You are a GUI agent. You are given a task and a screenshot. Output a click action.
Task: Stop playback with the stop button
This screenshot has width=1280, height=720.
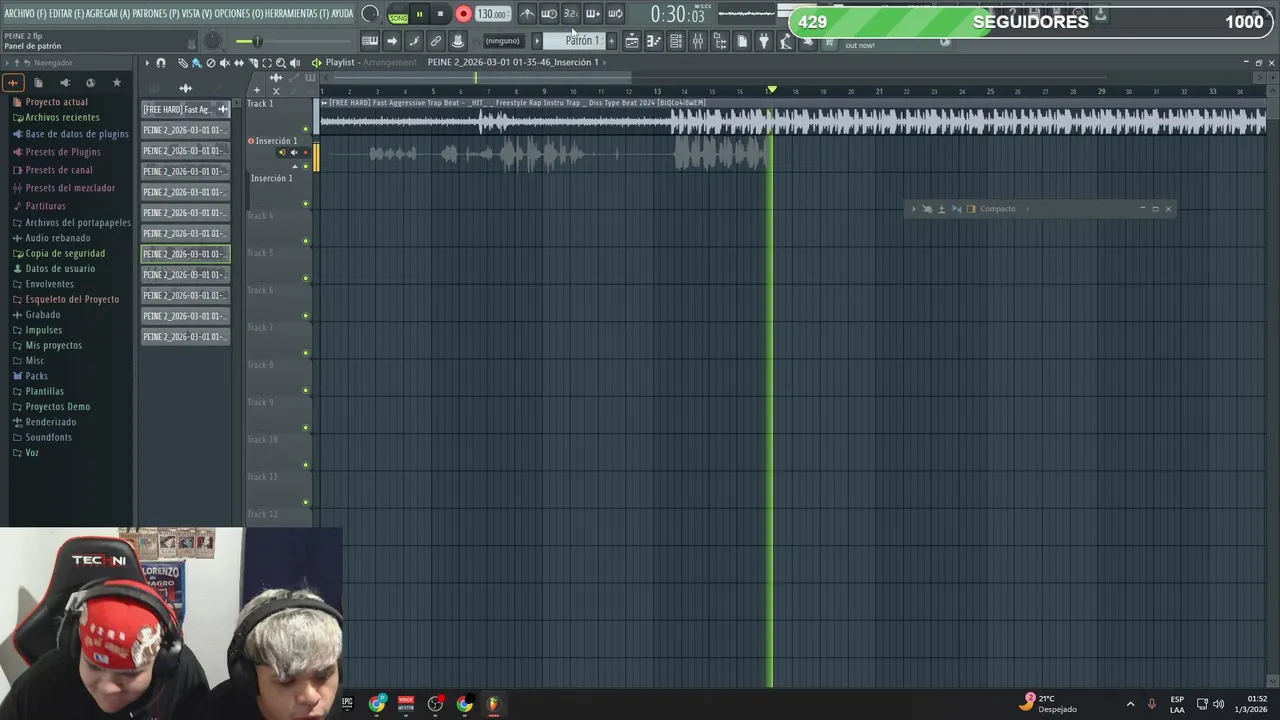coord(440,14)
